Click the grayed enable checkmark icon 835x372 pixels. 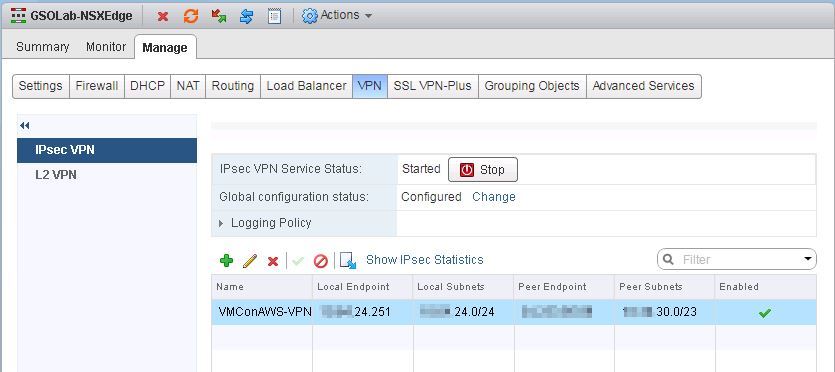pyautogui.click(x=298, y=261)
